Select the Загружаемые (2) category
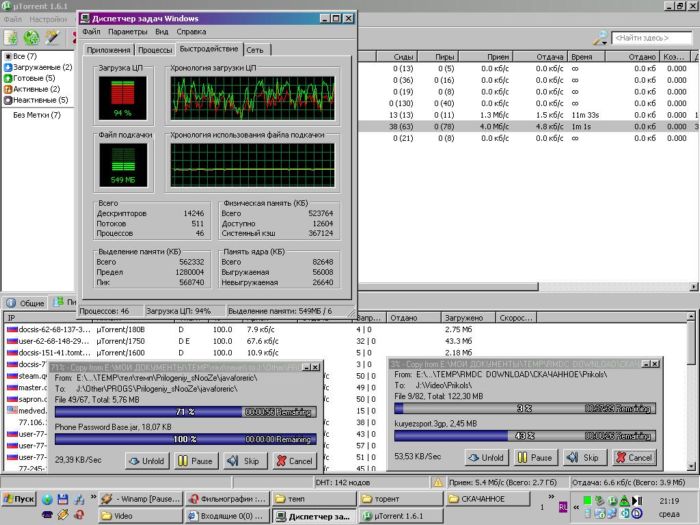This screenshot has height=525, width=700. pos(38,67)
